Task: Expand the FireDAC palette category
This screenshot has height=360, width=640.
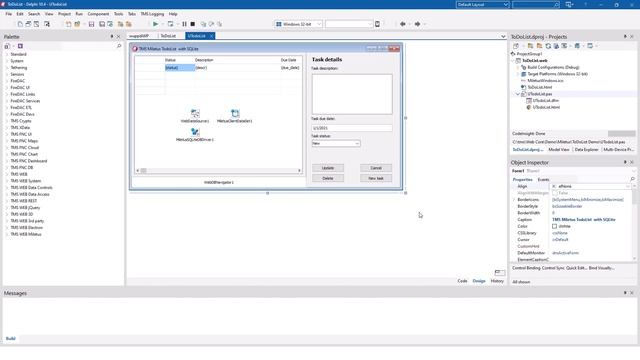Action: [7, 81]
